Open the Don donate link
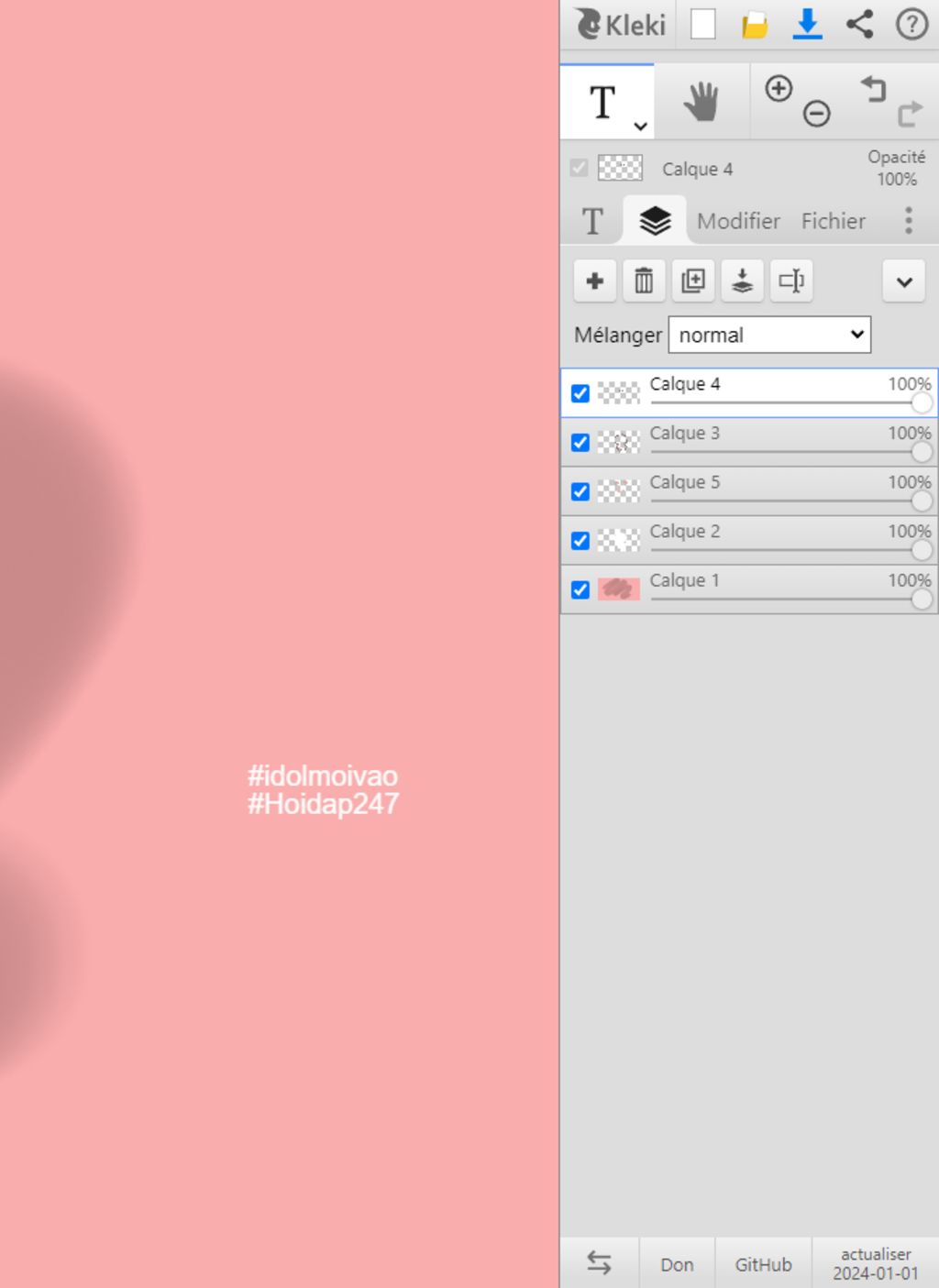This screenshot has height=1288, width=939. (677, 1264)
